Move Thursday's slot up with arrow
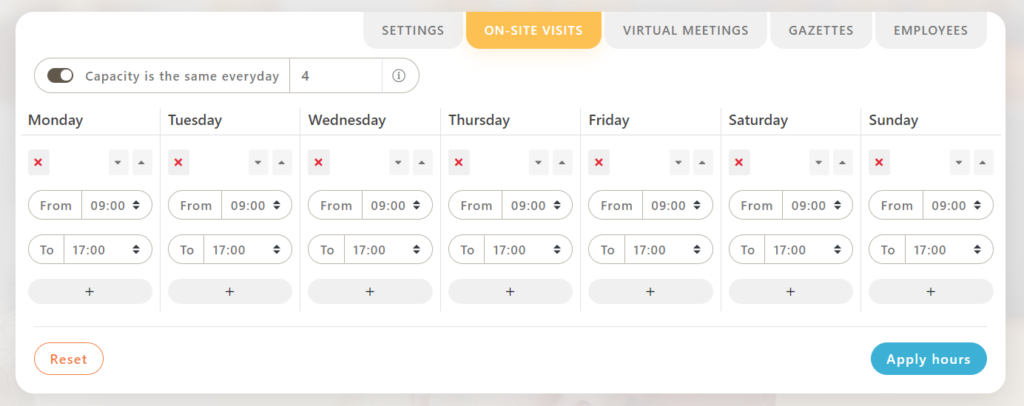This screenshot has height=406, width=1024. coord(563,162)
